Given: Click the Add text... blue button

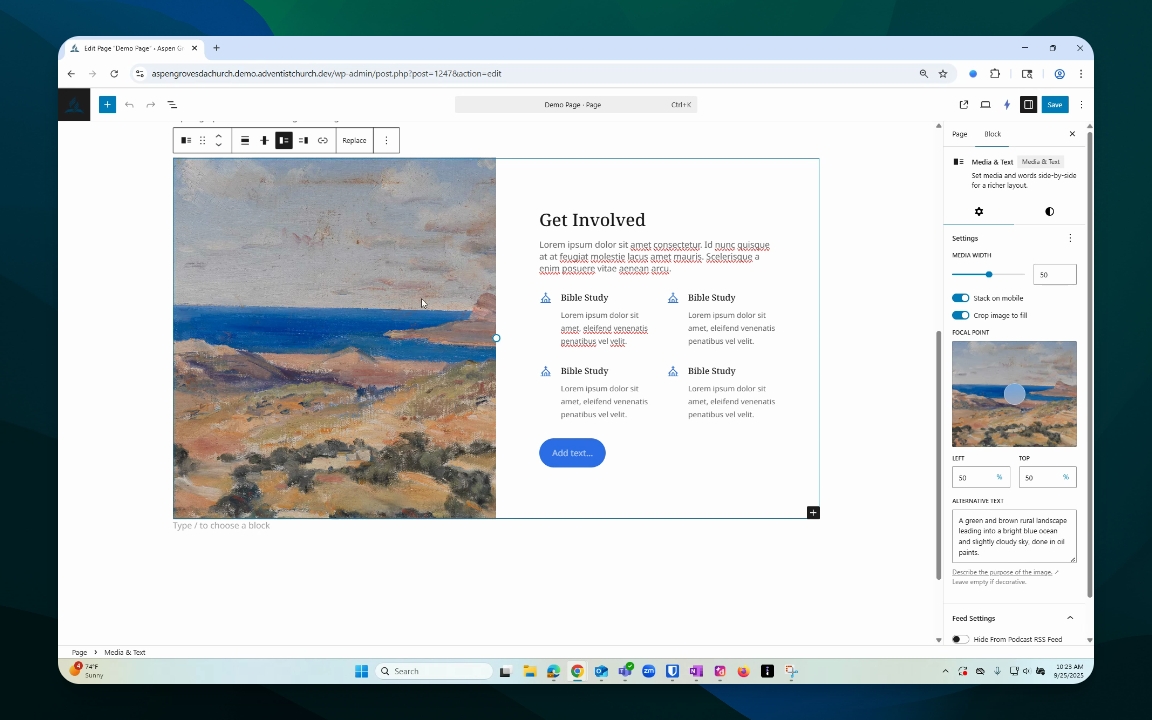Looking at the screenshot, I should point(572,453).
